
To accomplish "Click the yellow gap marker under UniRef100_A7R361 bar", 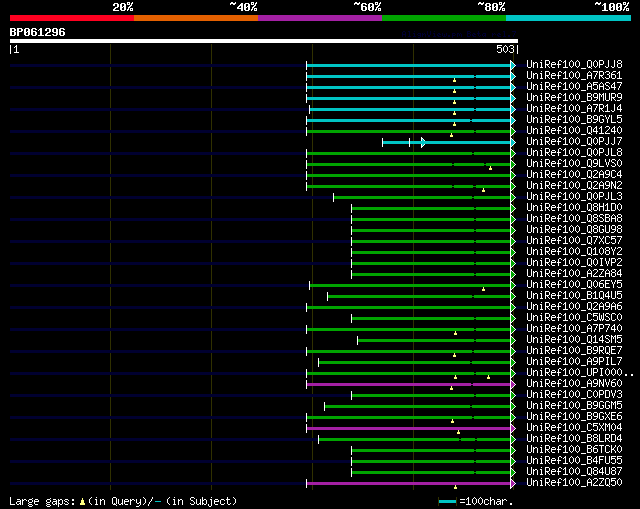I will 454,80.
